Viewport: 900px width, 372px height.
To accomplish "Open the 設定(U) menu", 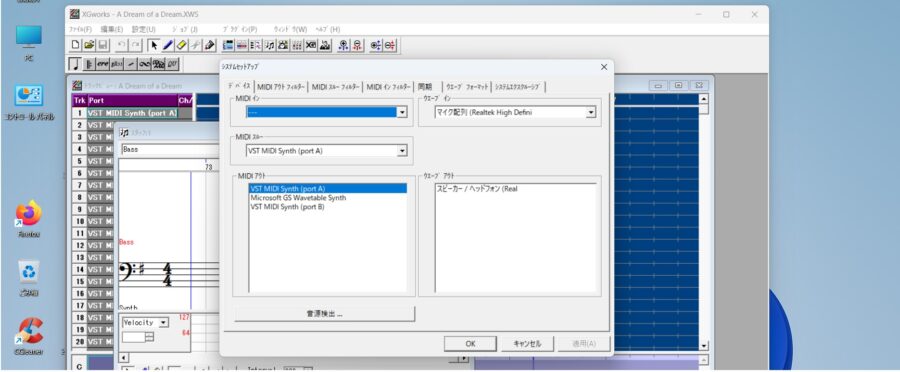I will (143, 29).
